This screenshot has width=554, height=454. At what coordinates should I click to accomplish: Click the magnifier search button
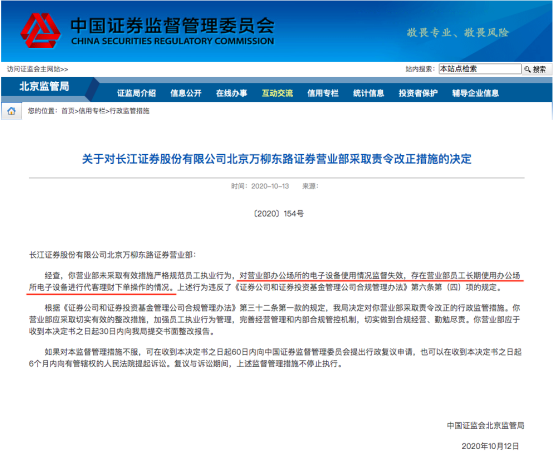pyautogui.click(x=537, y=69)
